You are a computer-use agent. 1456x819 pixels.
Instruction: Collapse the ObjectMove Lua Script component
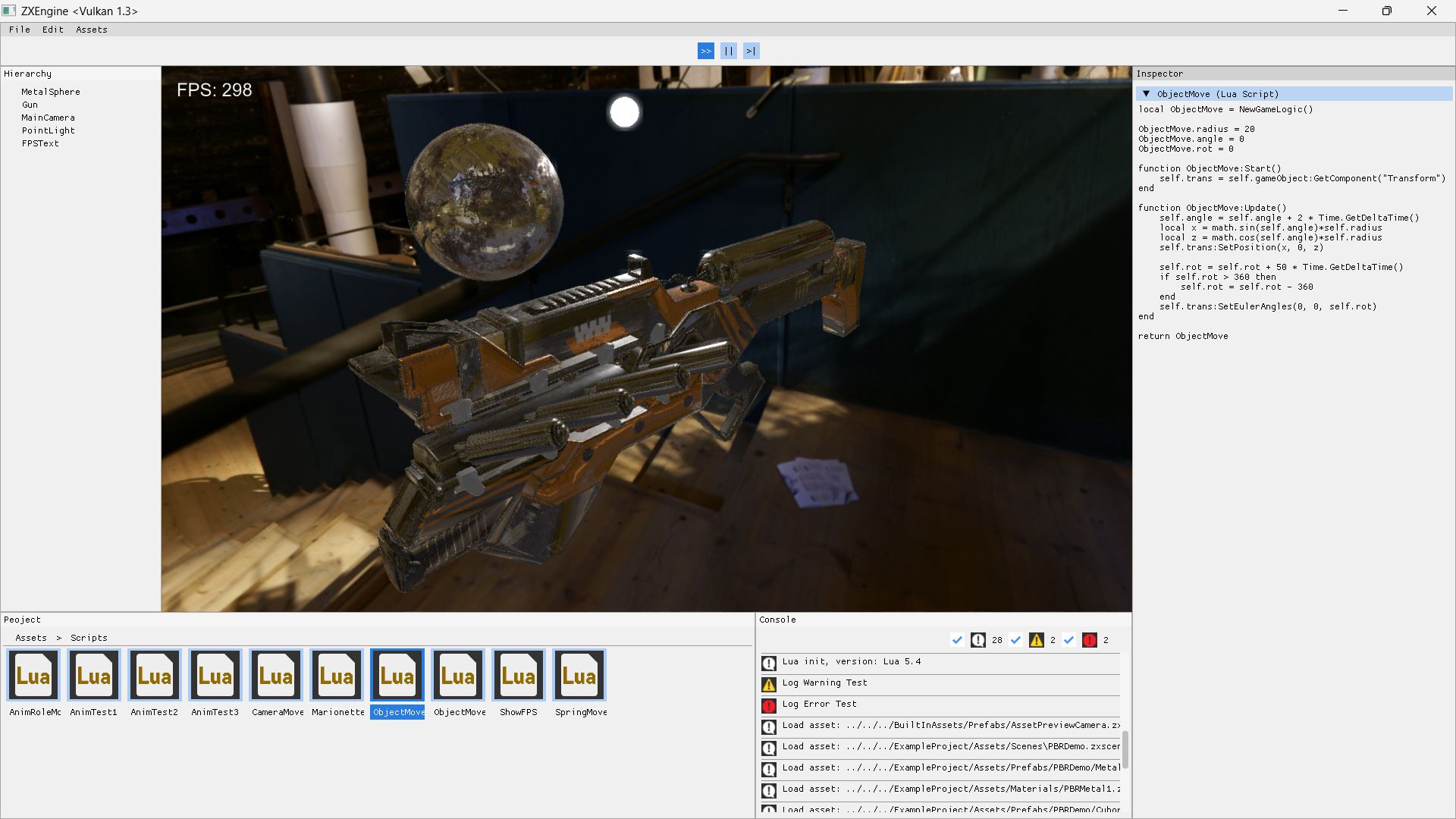[x=1146, y=93]
